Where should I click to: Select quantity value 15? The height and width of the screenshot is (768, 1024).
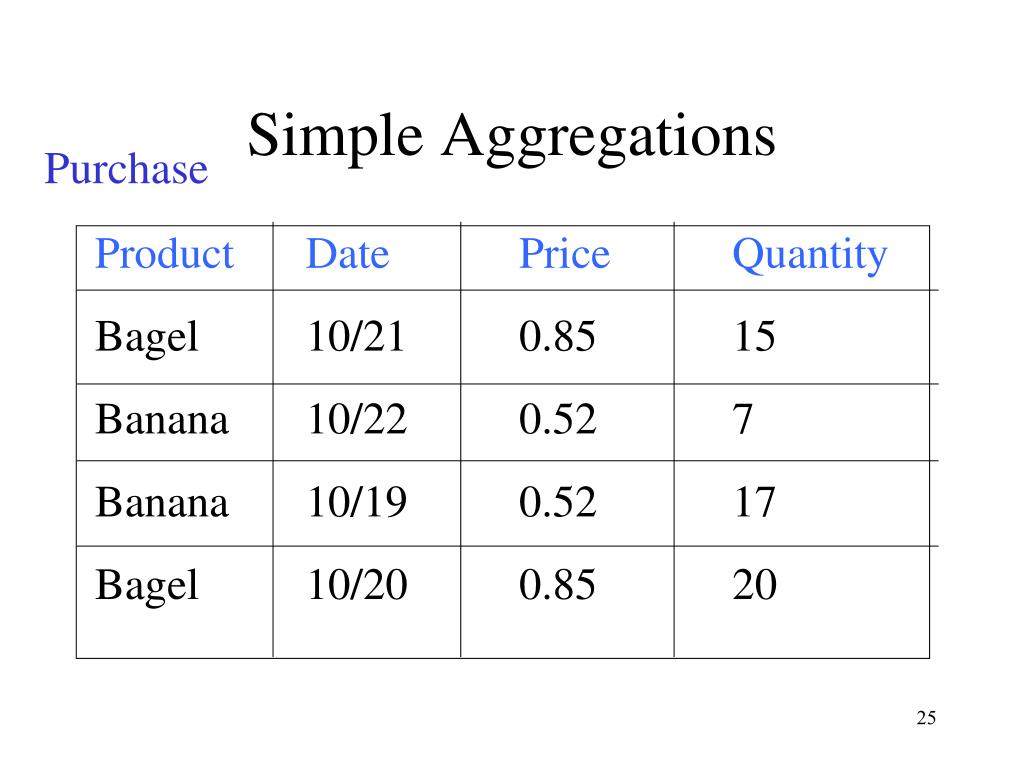coord(754,336)
